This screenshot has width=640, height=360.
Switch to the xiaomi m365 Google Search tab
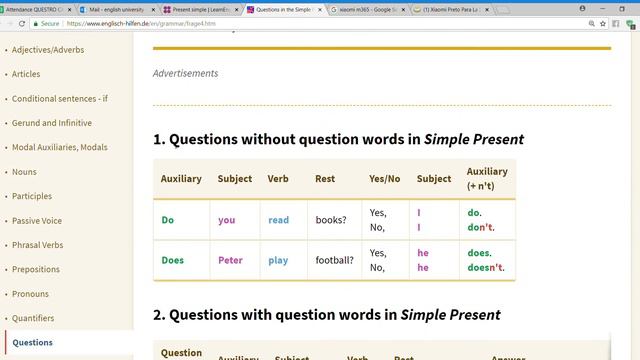(368, 9)
